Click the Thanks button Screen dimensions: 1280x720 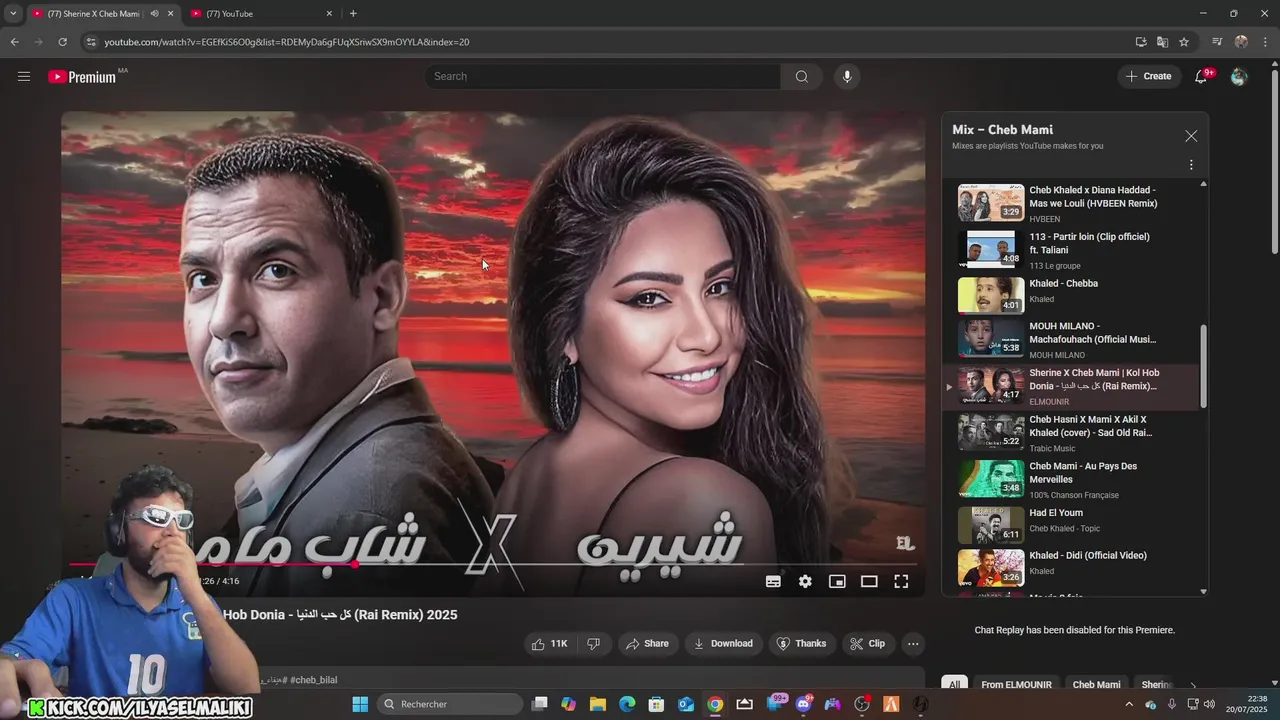coord(801,643)
